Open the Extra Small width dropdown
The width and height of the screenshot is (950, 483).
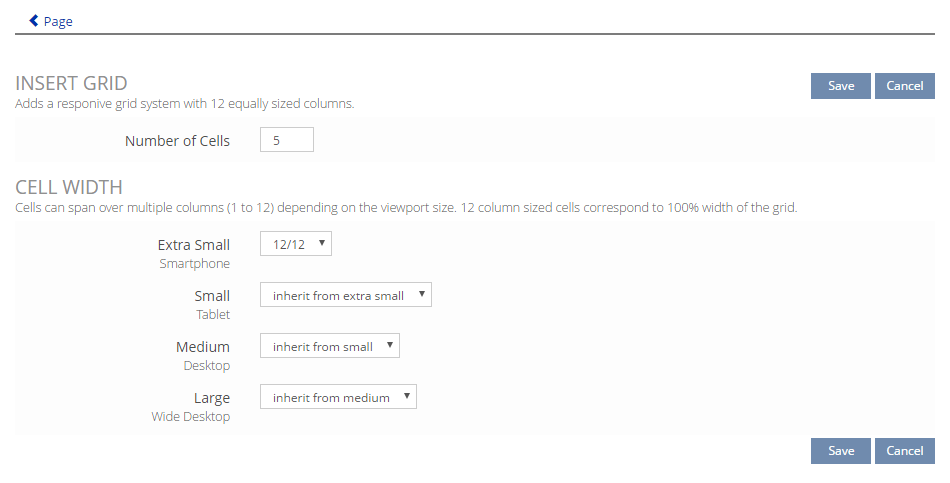click(x=295, y=244)
